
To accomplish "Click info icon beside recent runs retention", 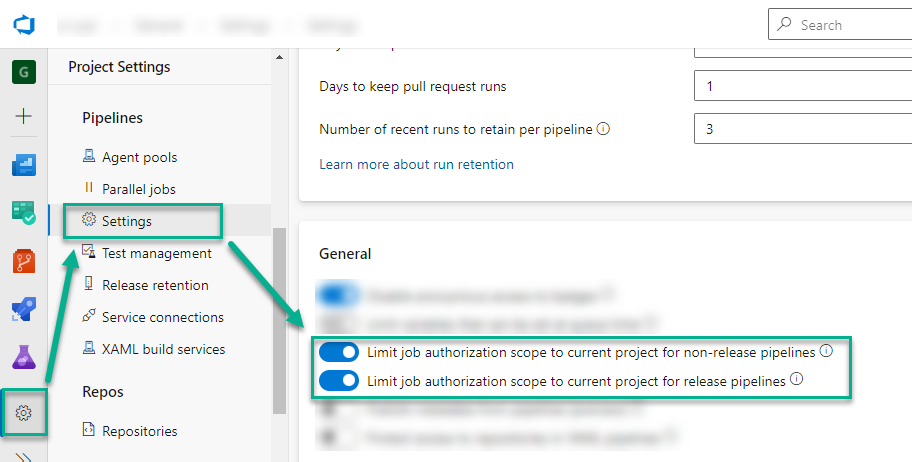I will pyautogui.click(x=603, y=129).
